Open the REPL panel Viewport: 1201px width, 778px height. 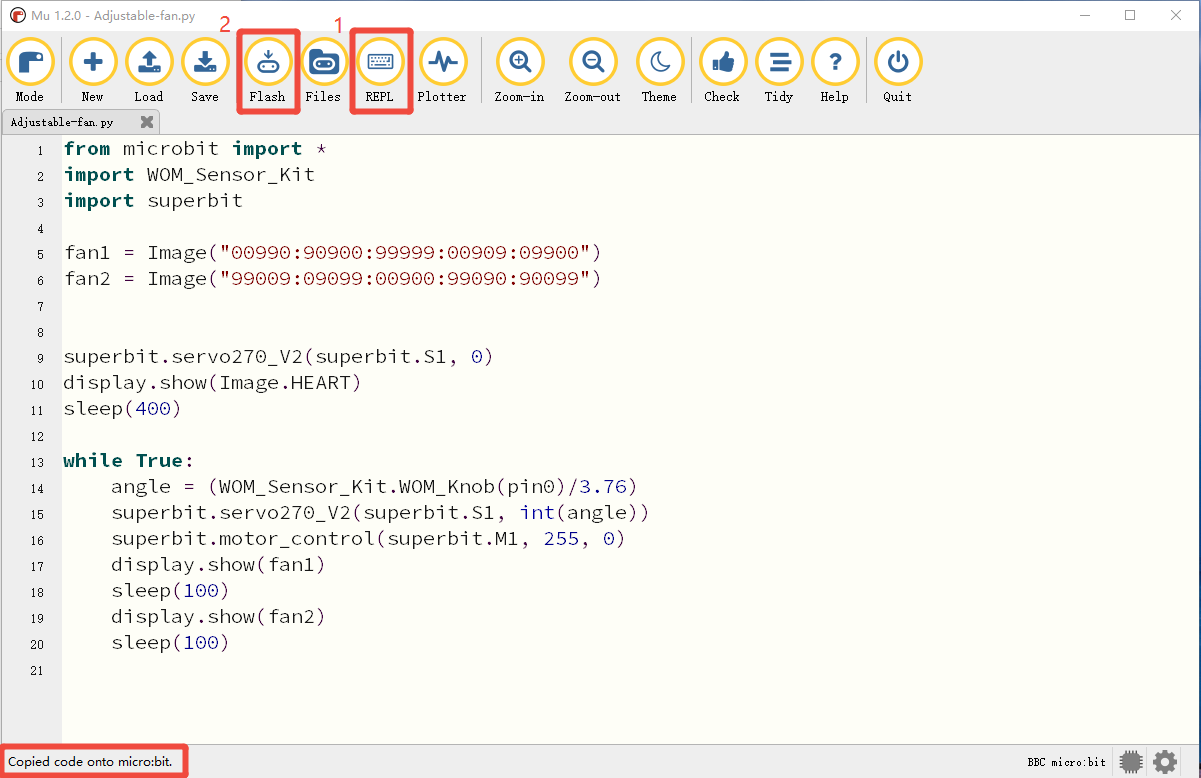[x=380, y=71]
